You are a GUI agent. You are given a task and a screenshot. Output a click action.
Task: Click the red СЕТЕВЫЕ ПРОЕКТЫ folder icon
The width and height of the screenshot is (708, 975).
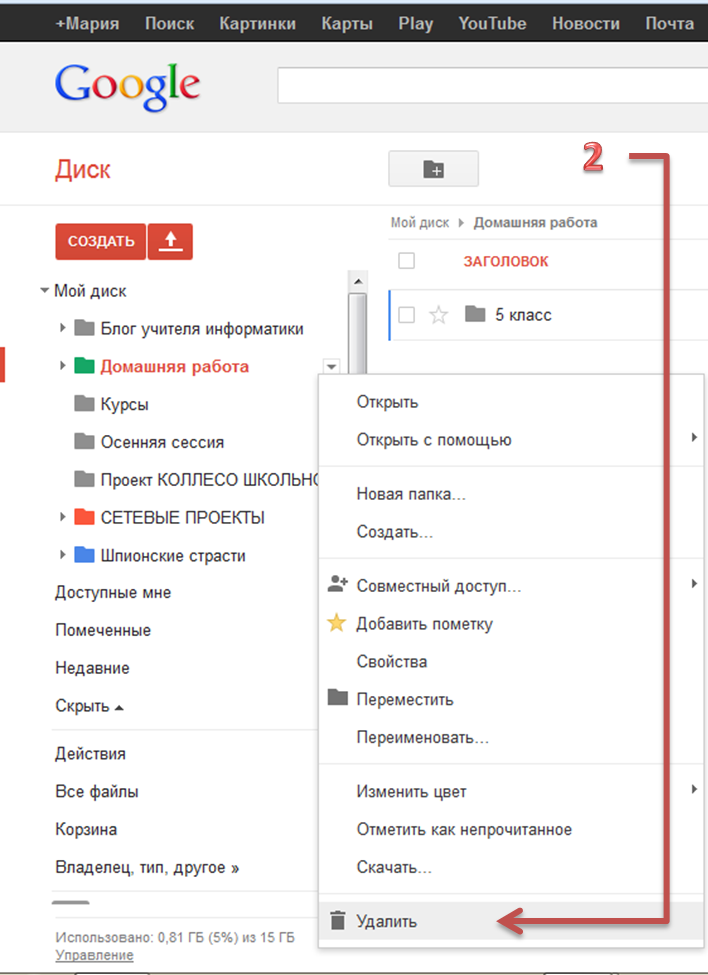click(x=84, y=517)
